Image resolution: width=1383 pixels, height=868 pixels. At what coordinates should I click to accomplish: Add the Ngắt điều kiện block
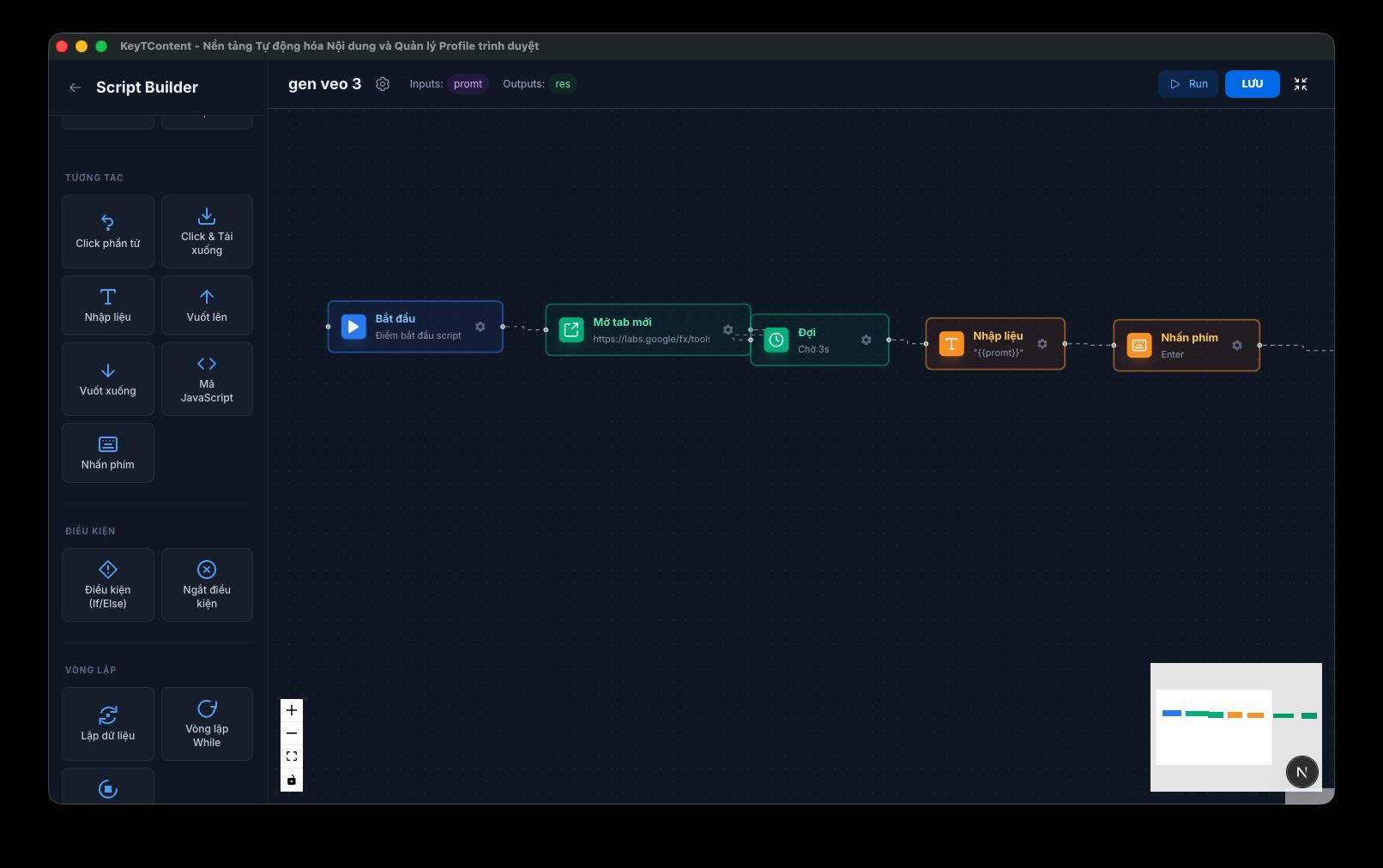[207, 585]
